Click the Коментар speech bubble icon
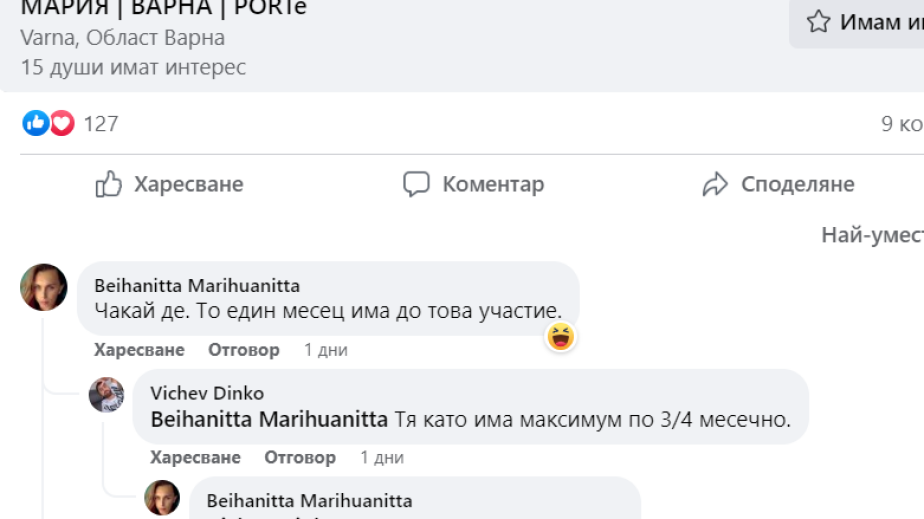The image size is (924, 519). (416, 184)
